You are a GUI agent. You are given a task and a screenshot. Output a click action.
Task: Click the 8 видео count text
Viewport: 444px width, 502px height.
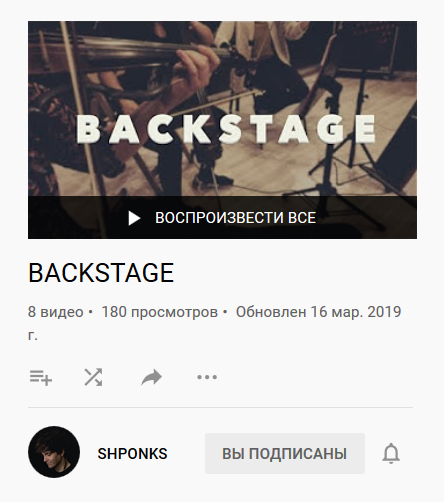point(56,312)
